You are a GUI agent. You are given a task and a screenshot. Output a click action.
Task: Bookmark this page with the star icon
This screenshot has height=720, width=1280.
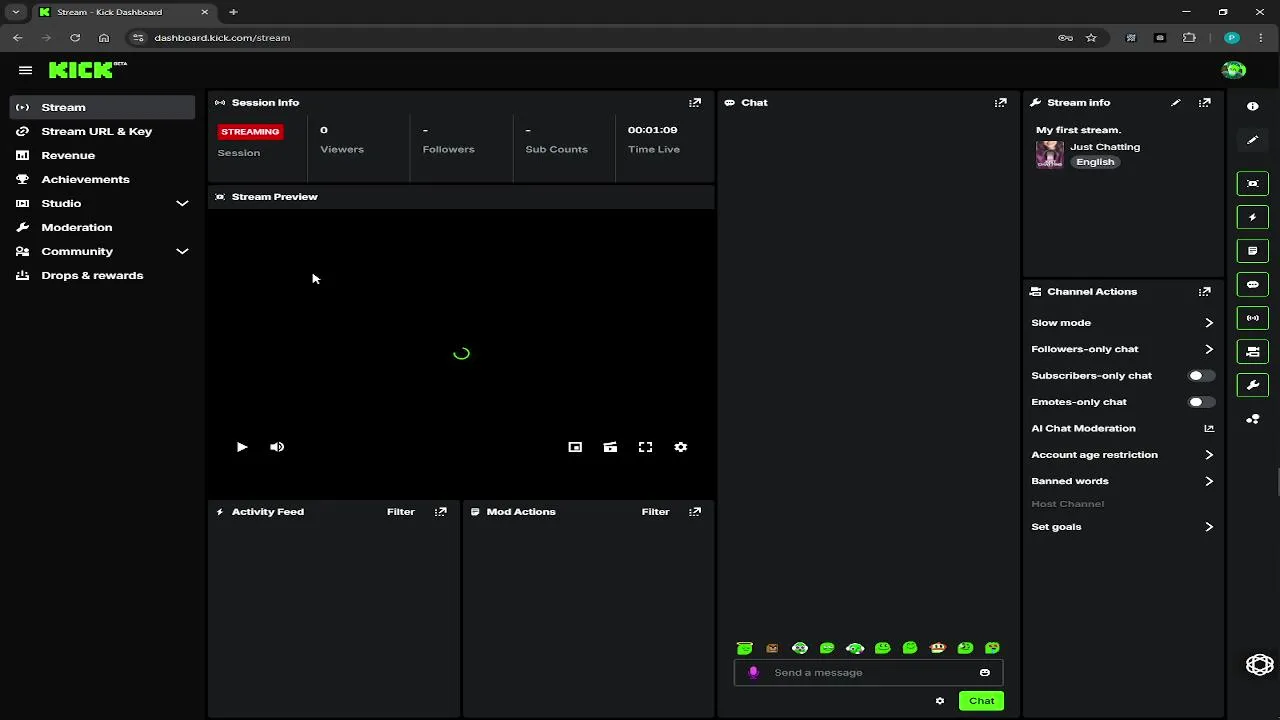1091,37
